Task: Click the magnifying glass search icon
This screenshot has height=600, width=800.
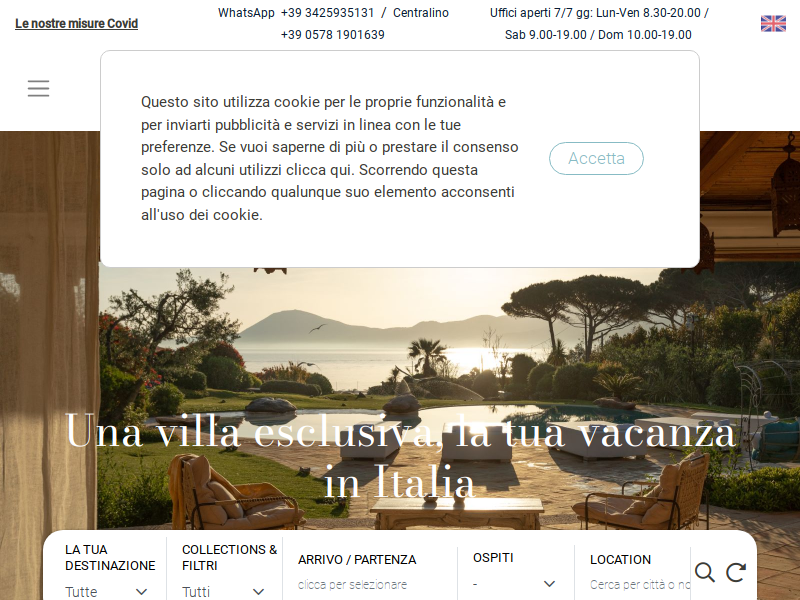Action: pyautogui.click(x=705, y=572)
